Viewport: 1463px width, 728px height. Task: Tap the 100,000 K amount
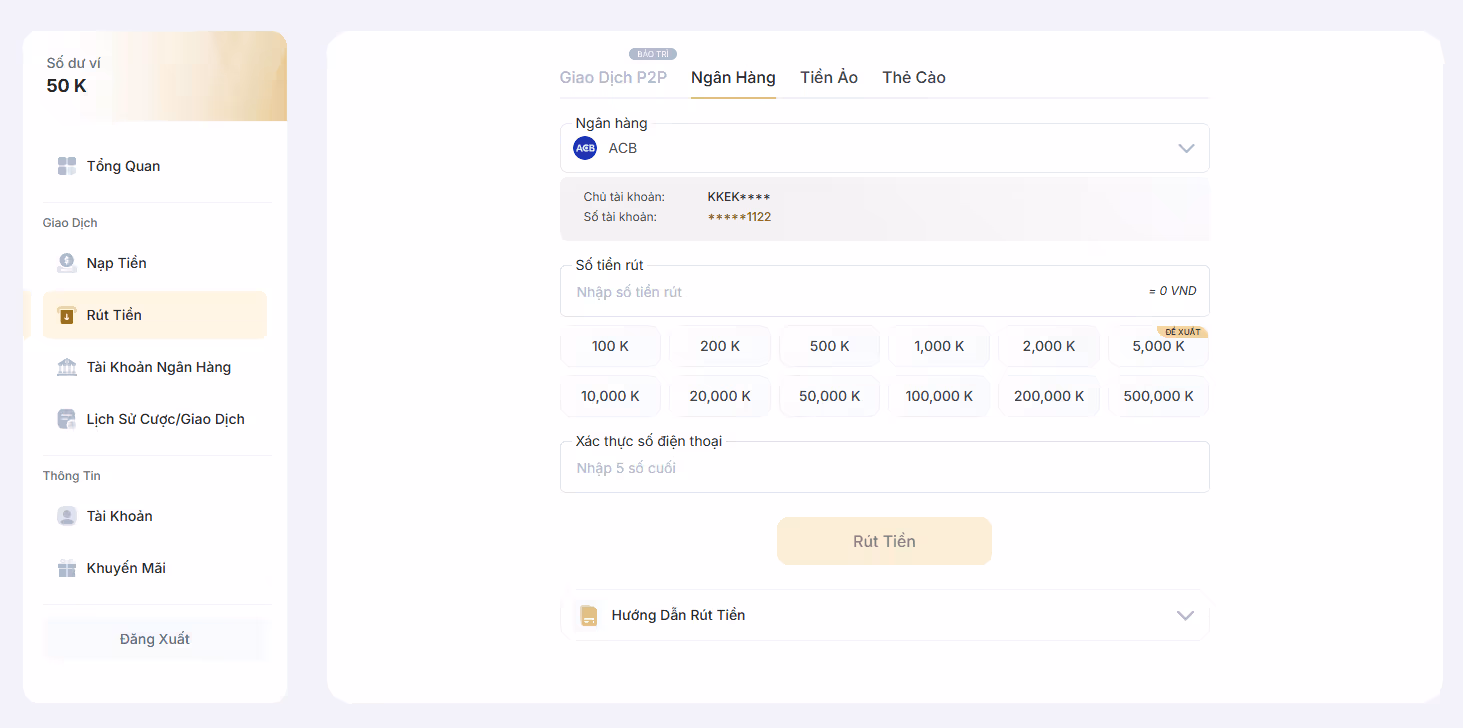(x=939, y=396)
